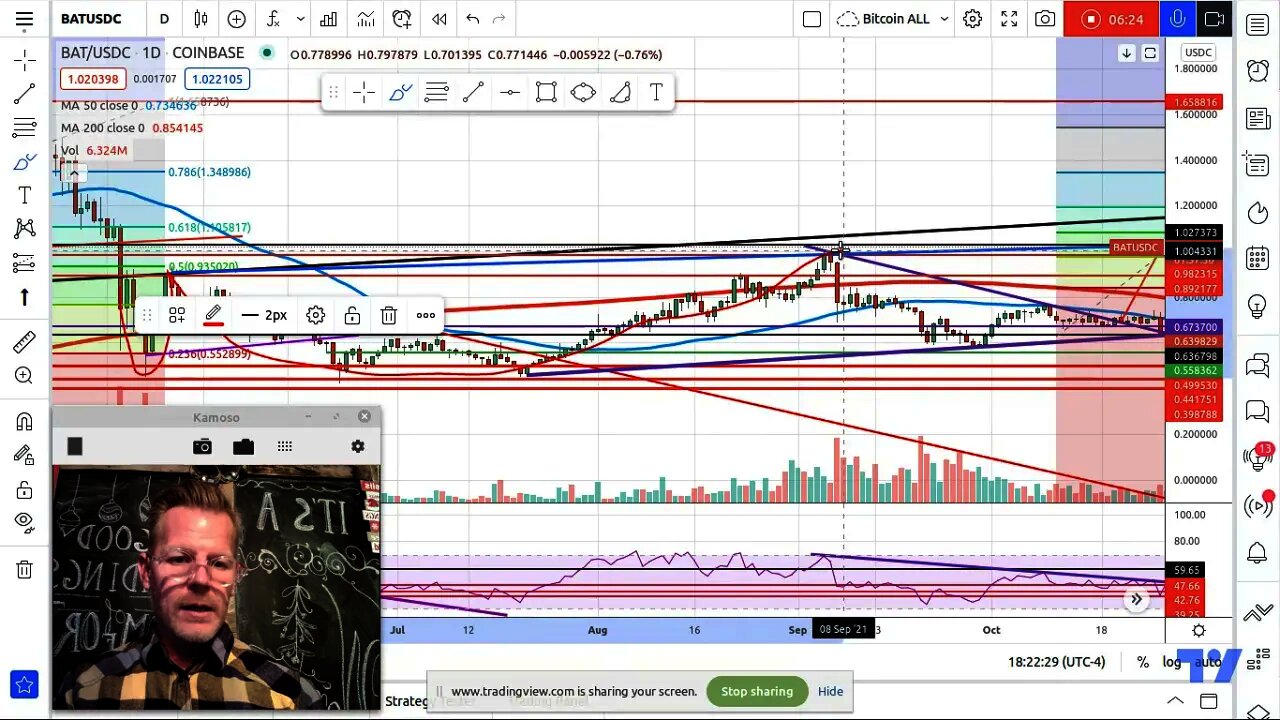Viewport: 1280px width, 720px height.
Task: Open notifications bell in right sidebar
Action: (1257, 552)
